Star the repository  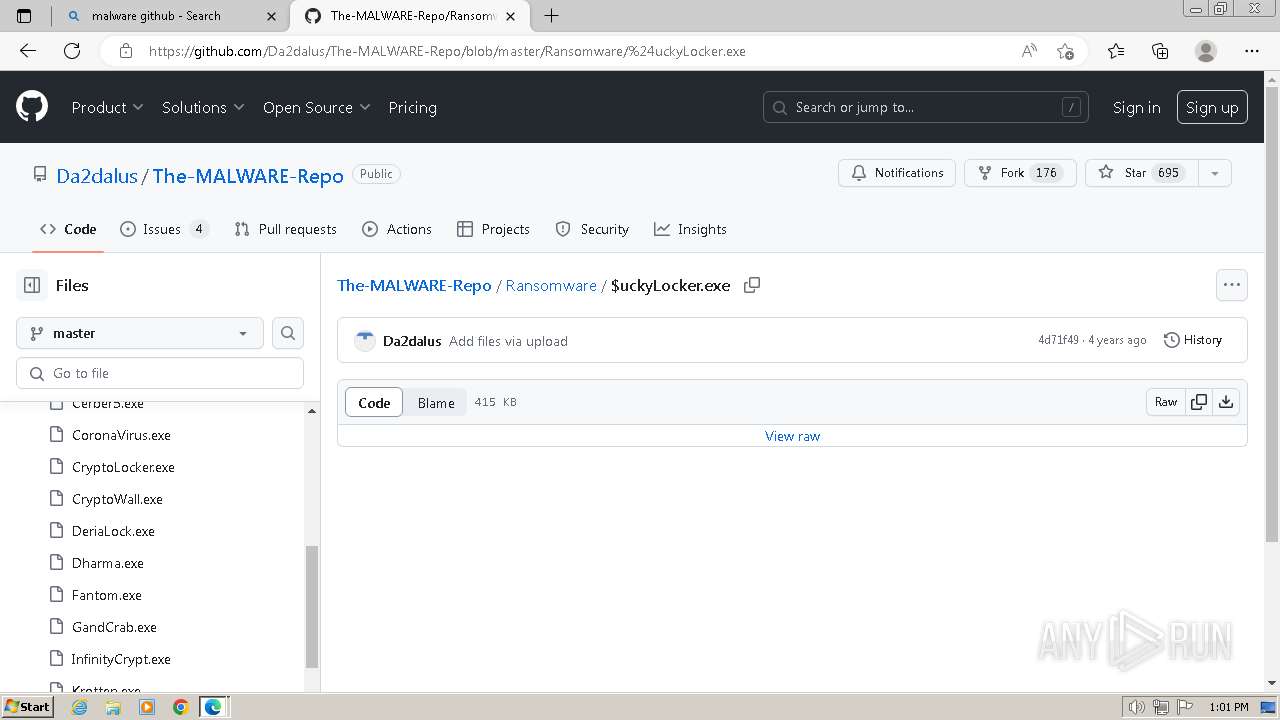(1141, 173)
